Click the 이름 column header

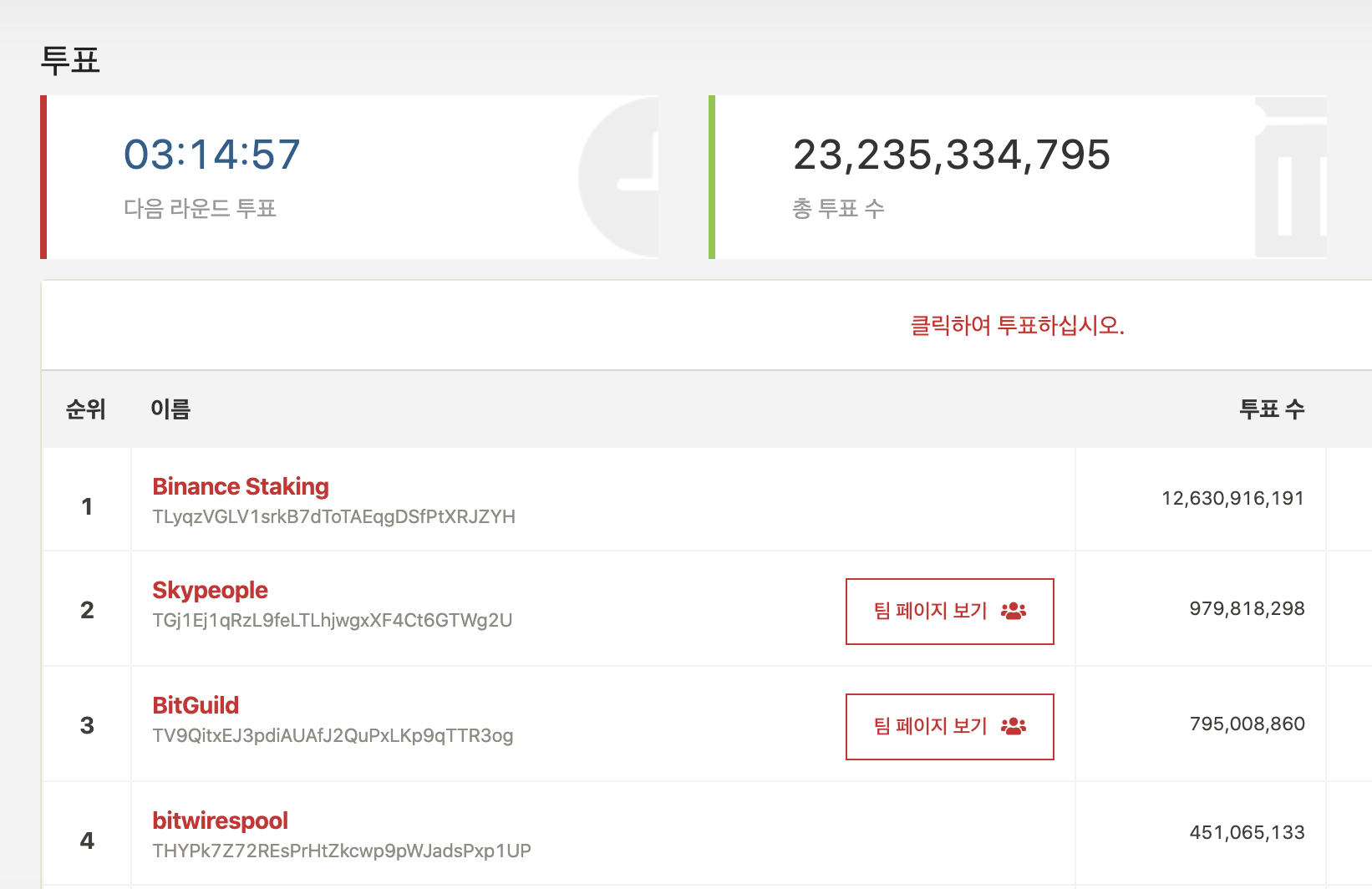coord(170,409)
